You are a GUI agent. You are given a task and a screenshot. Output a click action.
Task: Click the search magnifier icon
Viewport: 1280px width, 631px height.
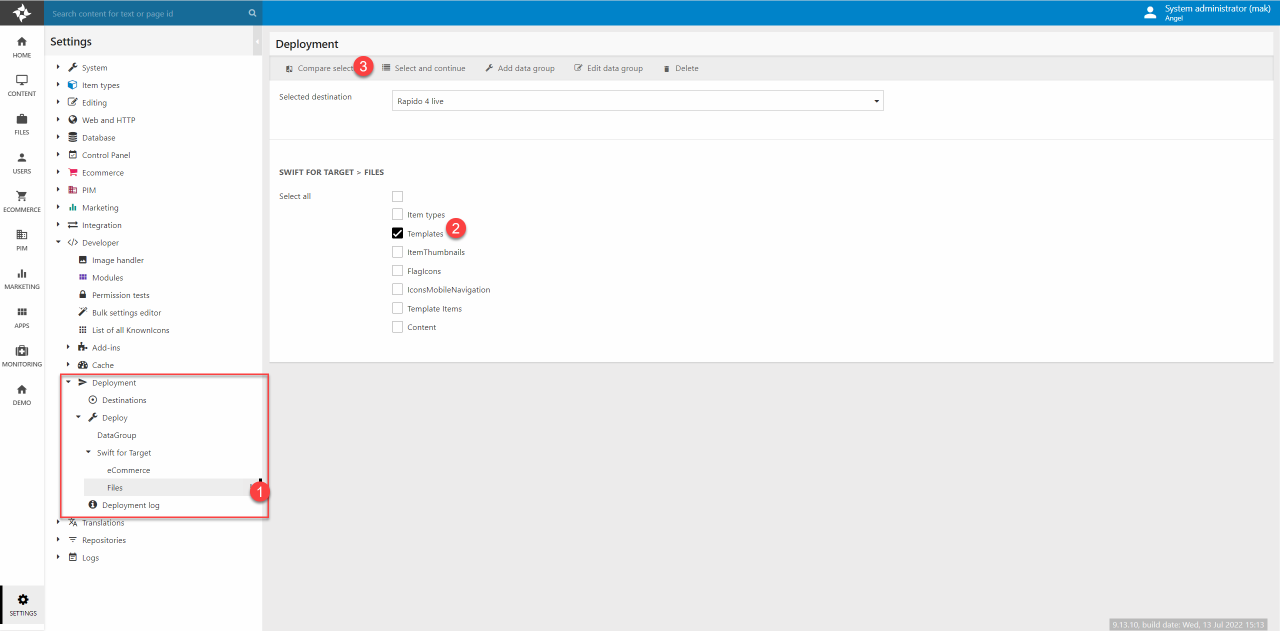click(252, 14)
